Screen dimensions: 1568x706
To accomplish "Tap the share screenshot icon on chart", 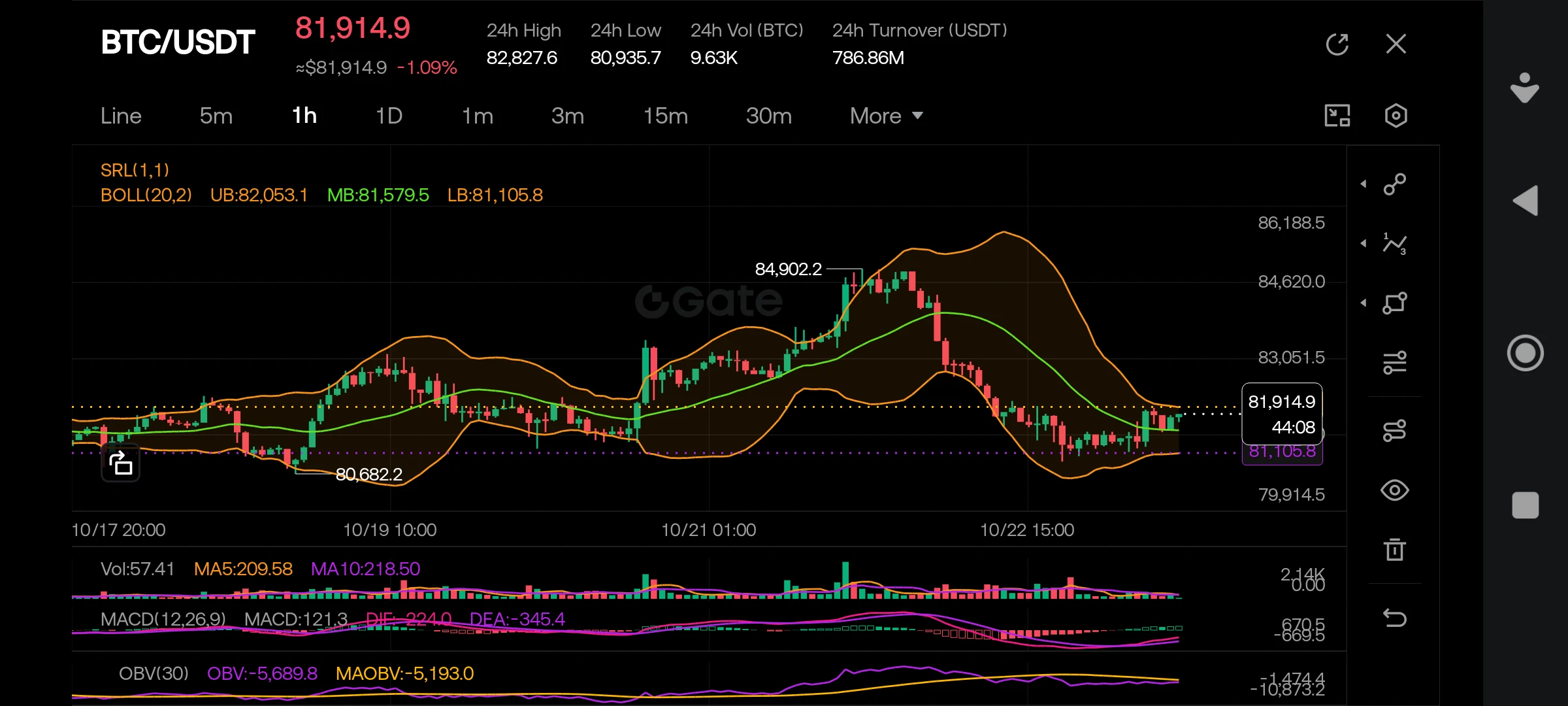I will tap(121, 463).
